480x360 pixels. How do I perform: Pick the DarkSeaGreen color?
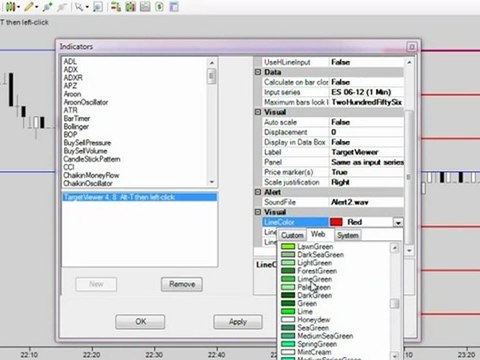312,255
